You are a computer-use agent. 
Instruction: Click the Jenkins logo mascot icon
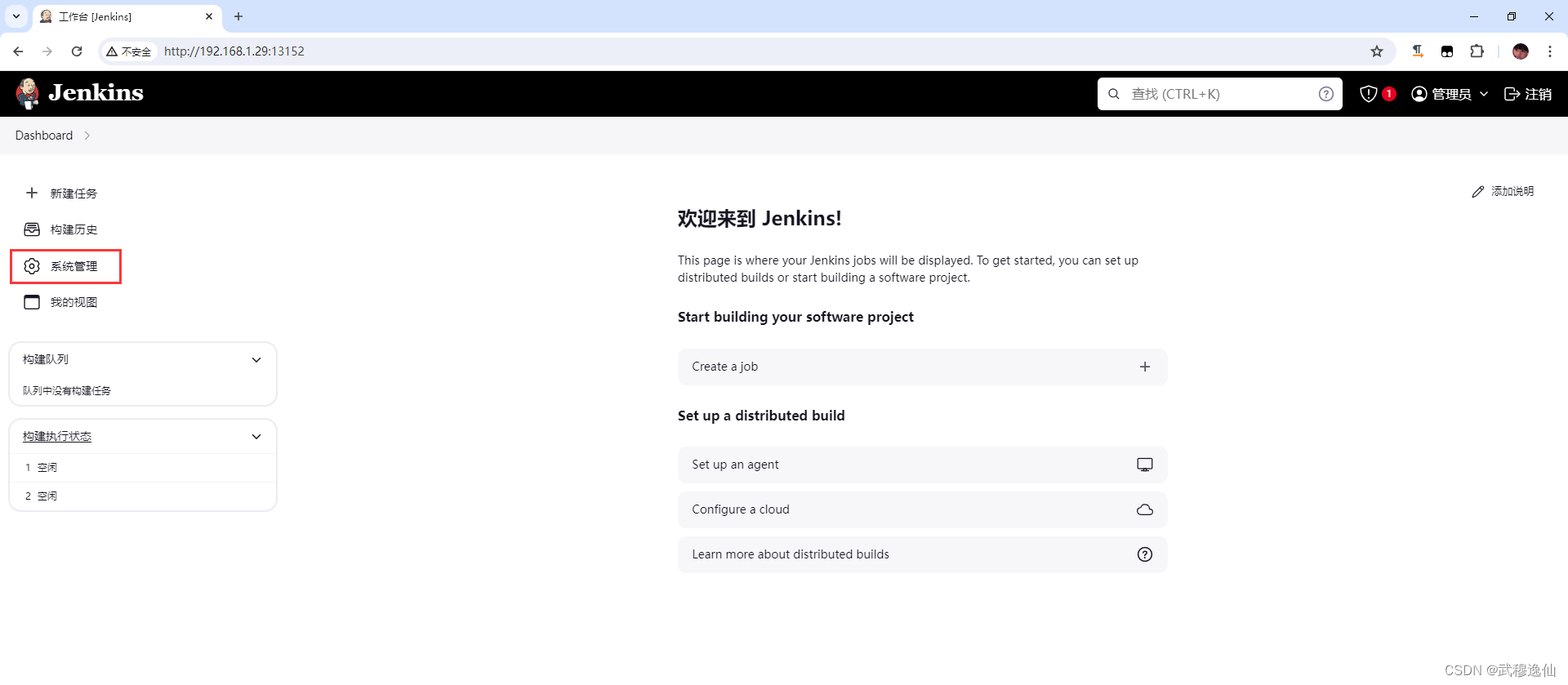tap(28, 93)
